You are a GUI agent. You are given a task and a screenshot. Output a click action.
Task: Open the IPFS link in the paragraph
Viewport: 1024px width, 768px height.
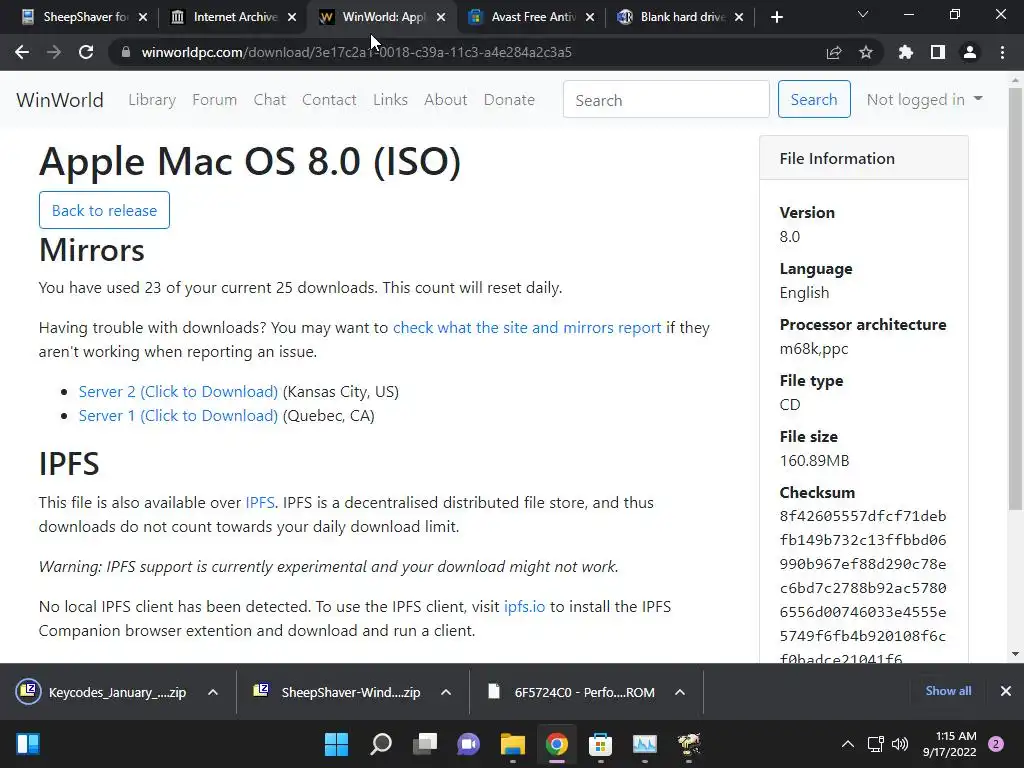click(x=260, y=503)
